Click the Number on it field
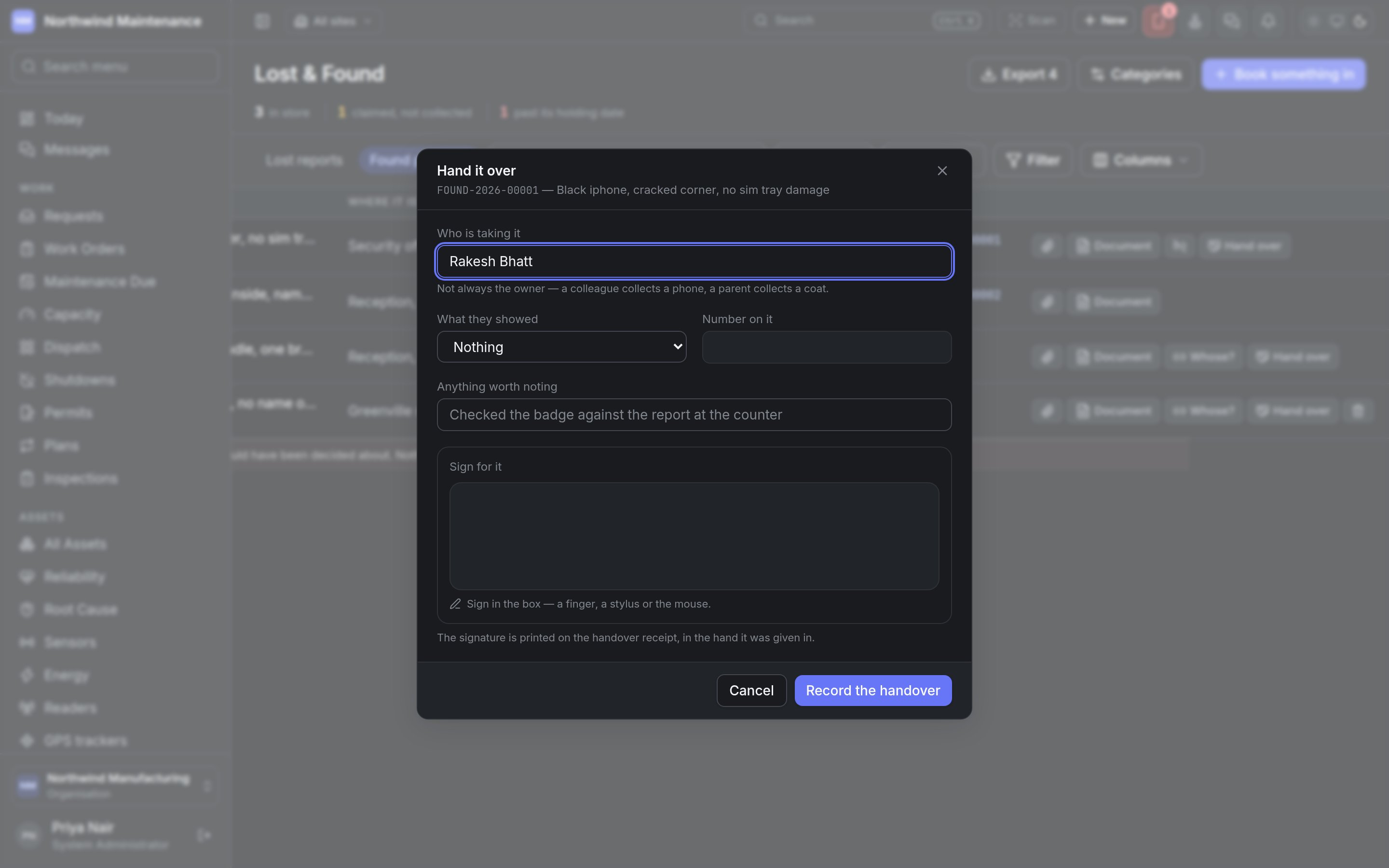Image resolution: width=1389 pixels, height=868 pixels. pos(827,347)
